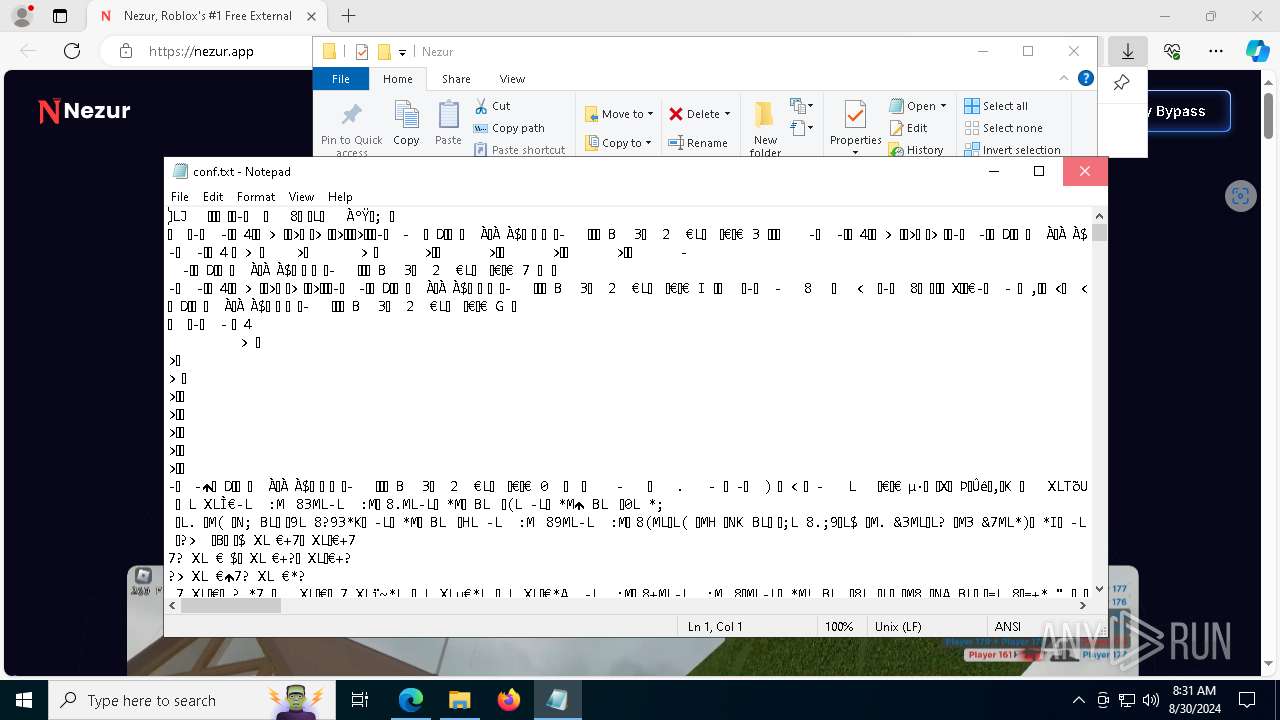
Task: Open Notepad Help menu
Action: [x=340, y=197]
